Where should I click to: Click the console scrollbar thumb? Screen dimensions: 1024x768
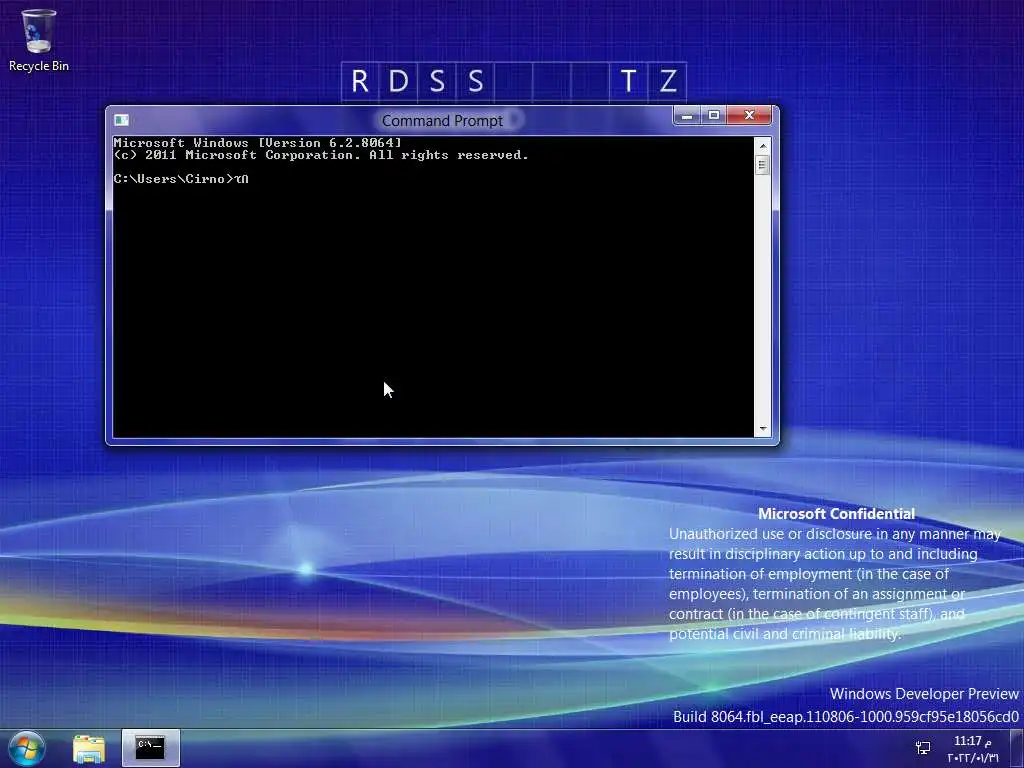click(762, 165)
